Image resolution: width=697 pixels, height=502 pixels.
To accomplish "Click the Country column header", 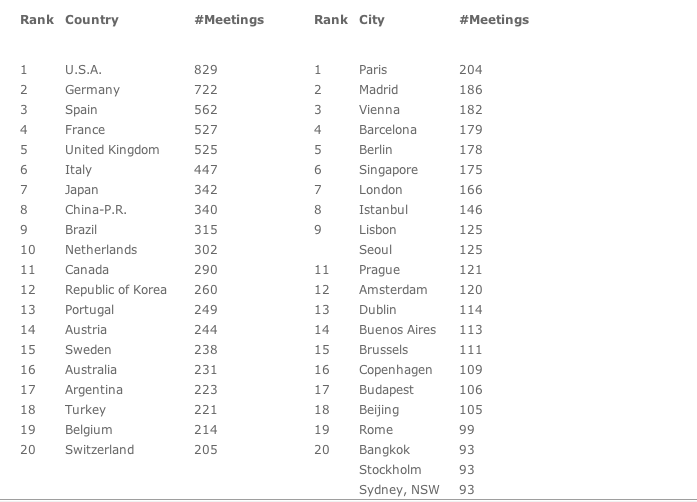I will (x=92, y=20).
